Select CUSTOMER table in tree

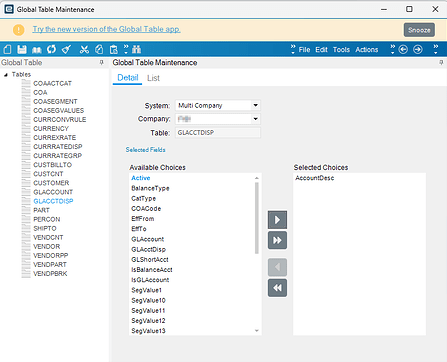tap(51, 183)
